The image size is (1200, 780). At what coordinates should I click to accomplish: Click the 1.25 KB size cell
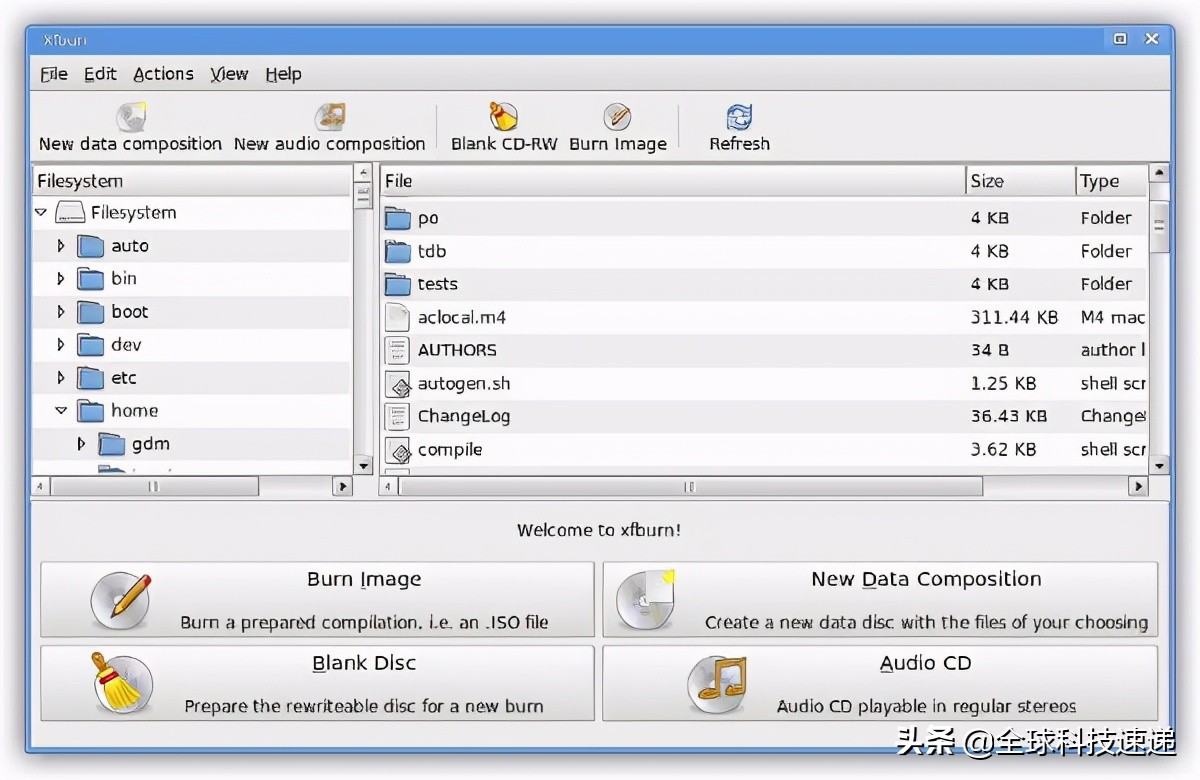[x=1003, y=383]
